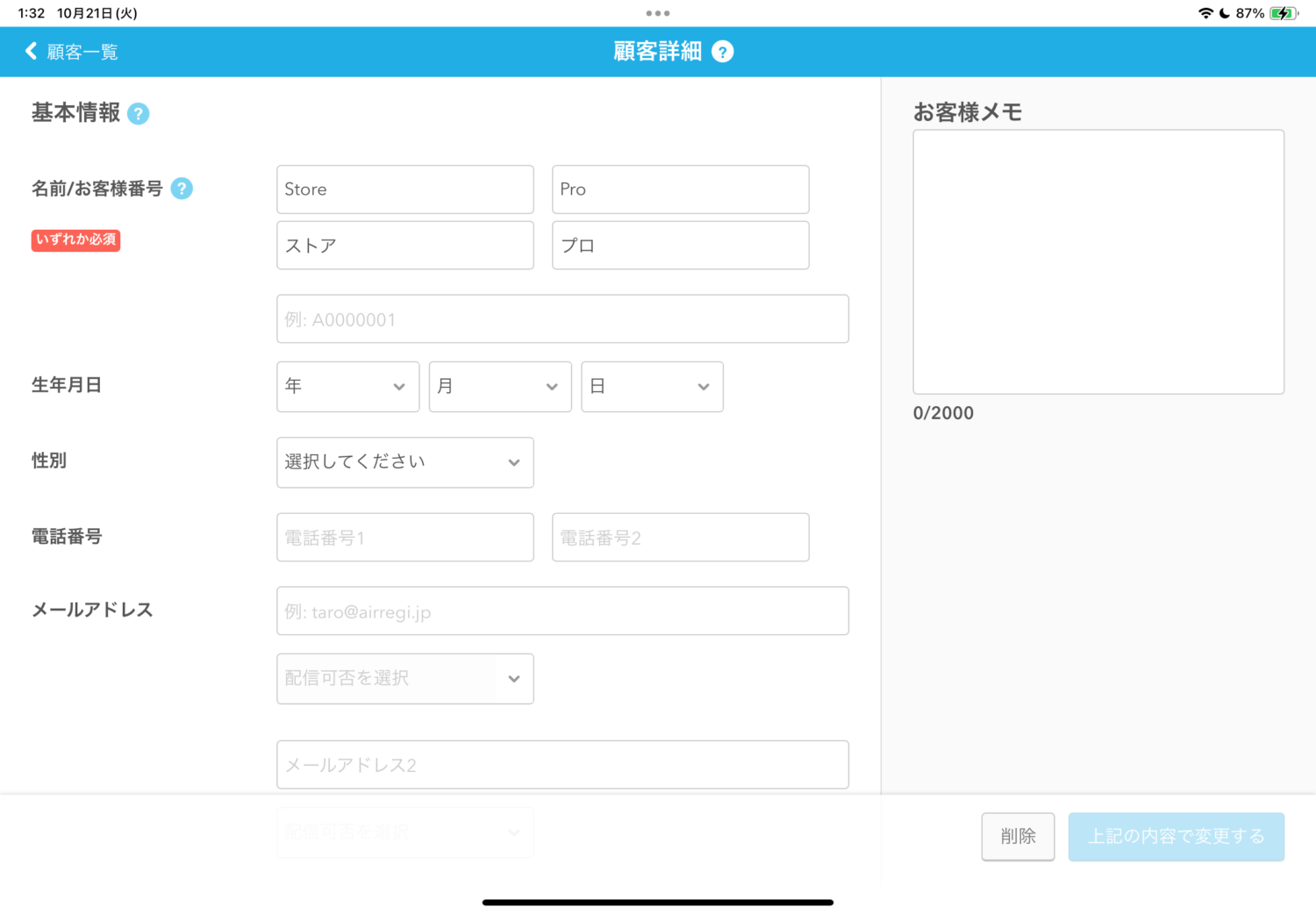This screenshot has height=914, width=1316.
Task: Expand first 配信可否を選択 dropdown
Action: 404,679
